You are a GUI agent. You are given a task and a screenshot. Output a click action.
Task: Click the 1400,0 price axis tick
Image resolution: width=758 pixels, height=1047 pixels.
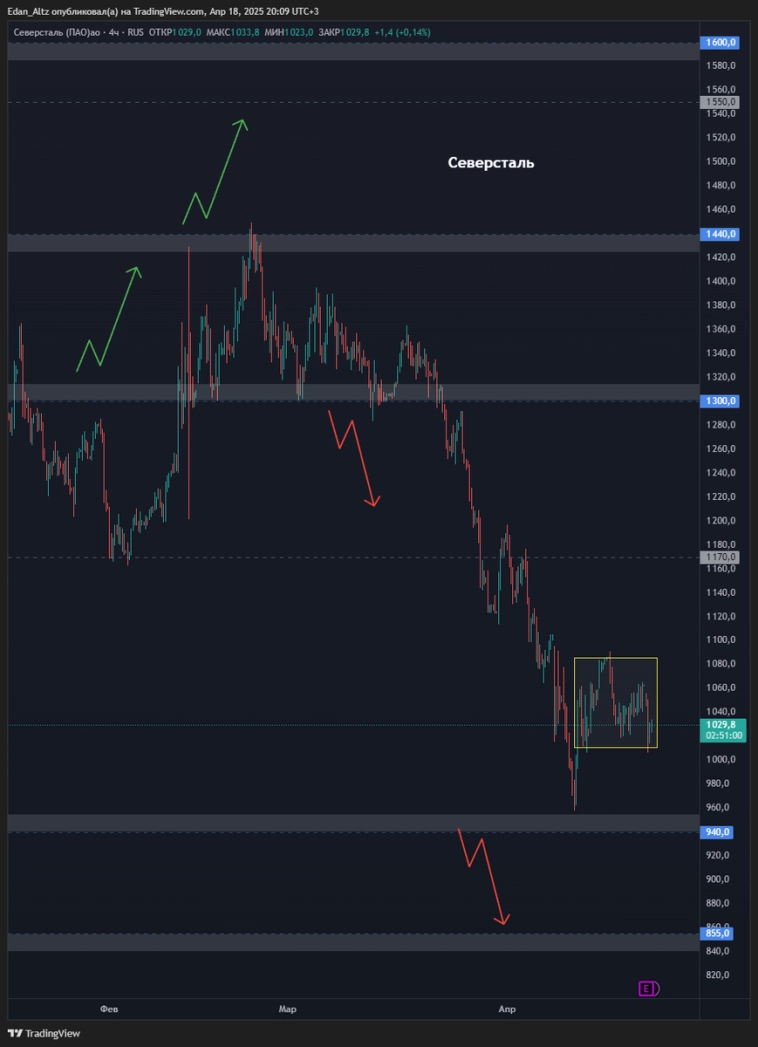pos(723,281)
